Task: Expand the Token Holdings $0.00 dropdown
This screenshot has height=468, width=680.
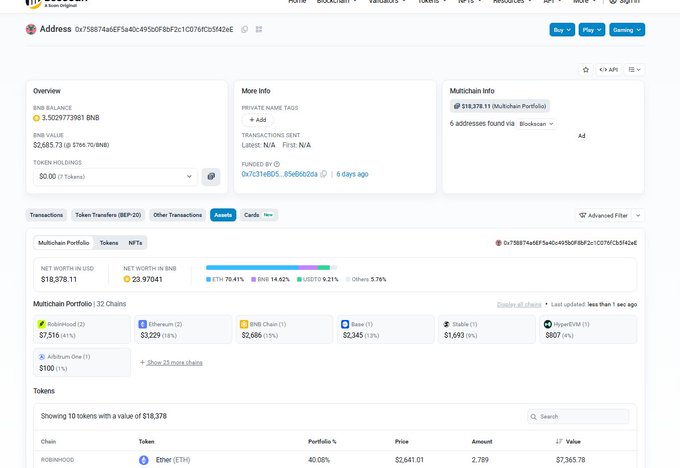Action: (115, 177)
